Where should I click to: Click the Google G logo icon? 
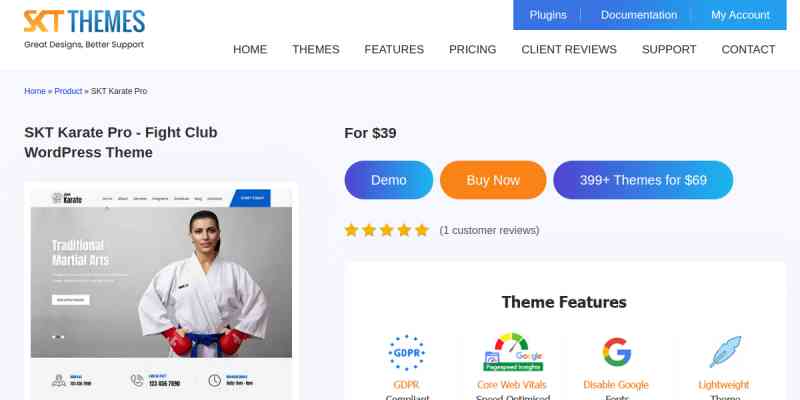[x=616, y=352]
